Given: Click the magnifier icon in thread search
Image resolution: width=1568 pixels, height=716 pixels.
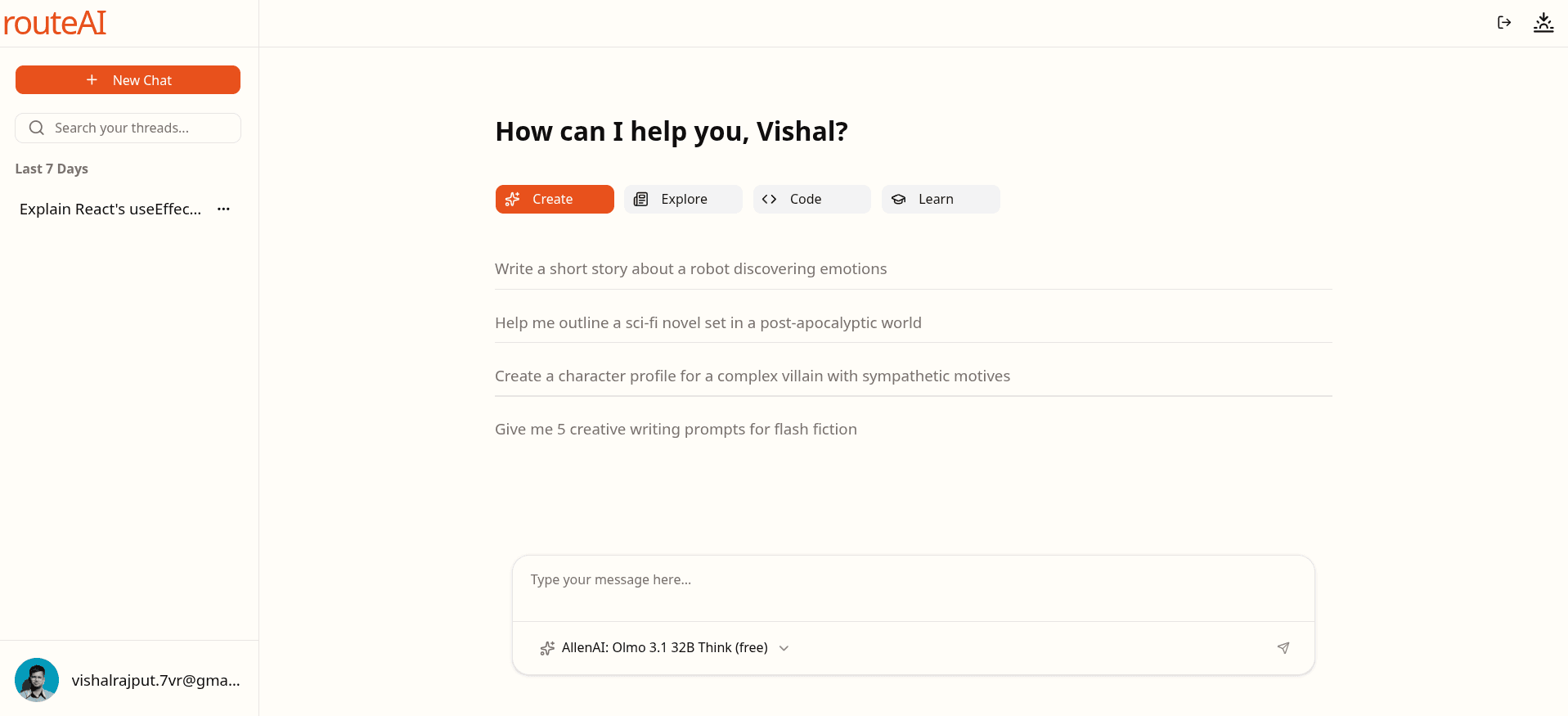Looking at the screenshot, I should pos(37,128).
